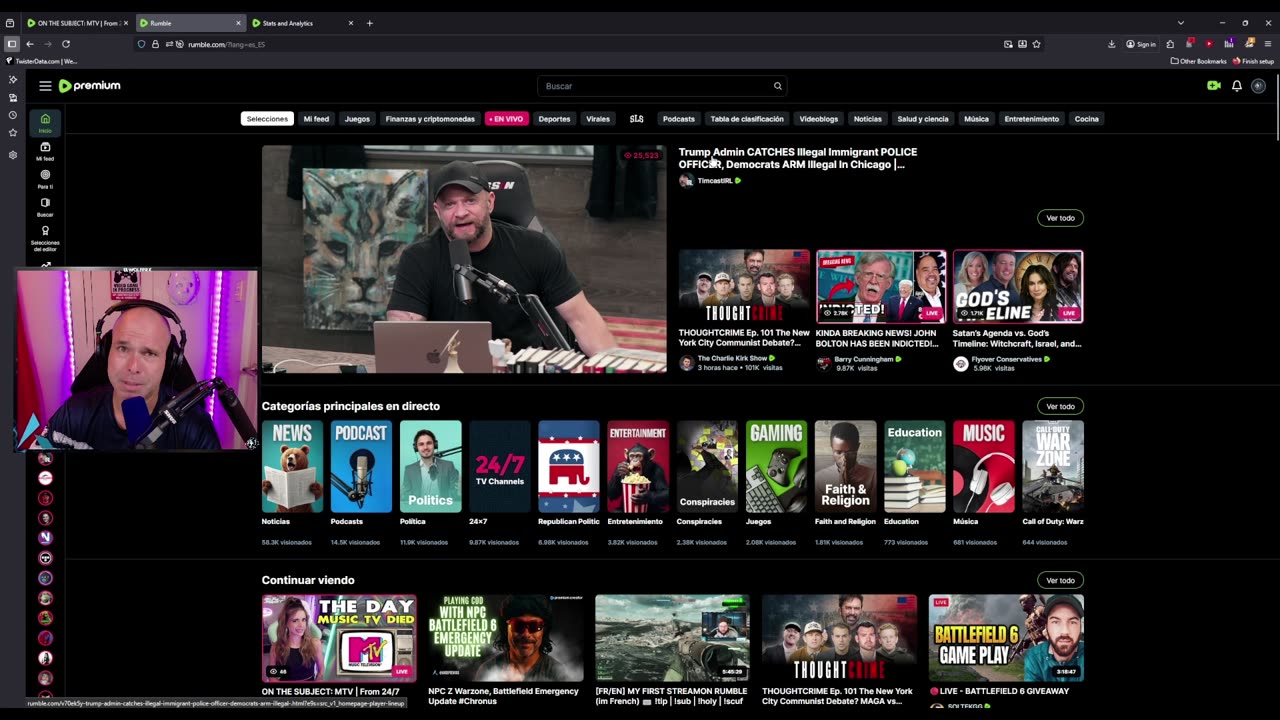The height and width of the screenshot is (720, 1280).
Task: Open Other Bookmarks folder
Action: click(1198, 61)
